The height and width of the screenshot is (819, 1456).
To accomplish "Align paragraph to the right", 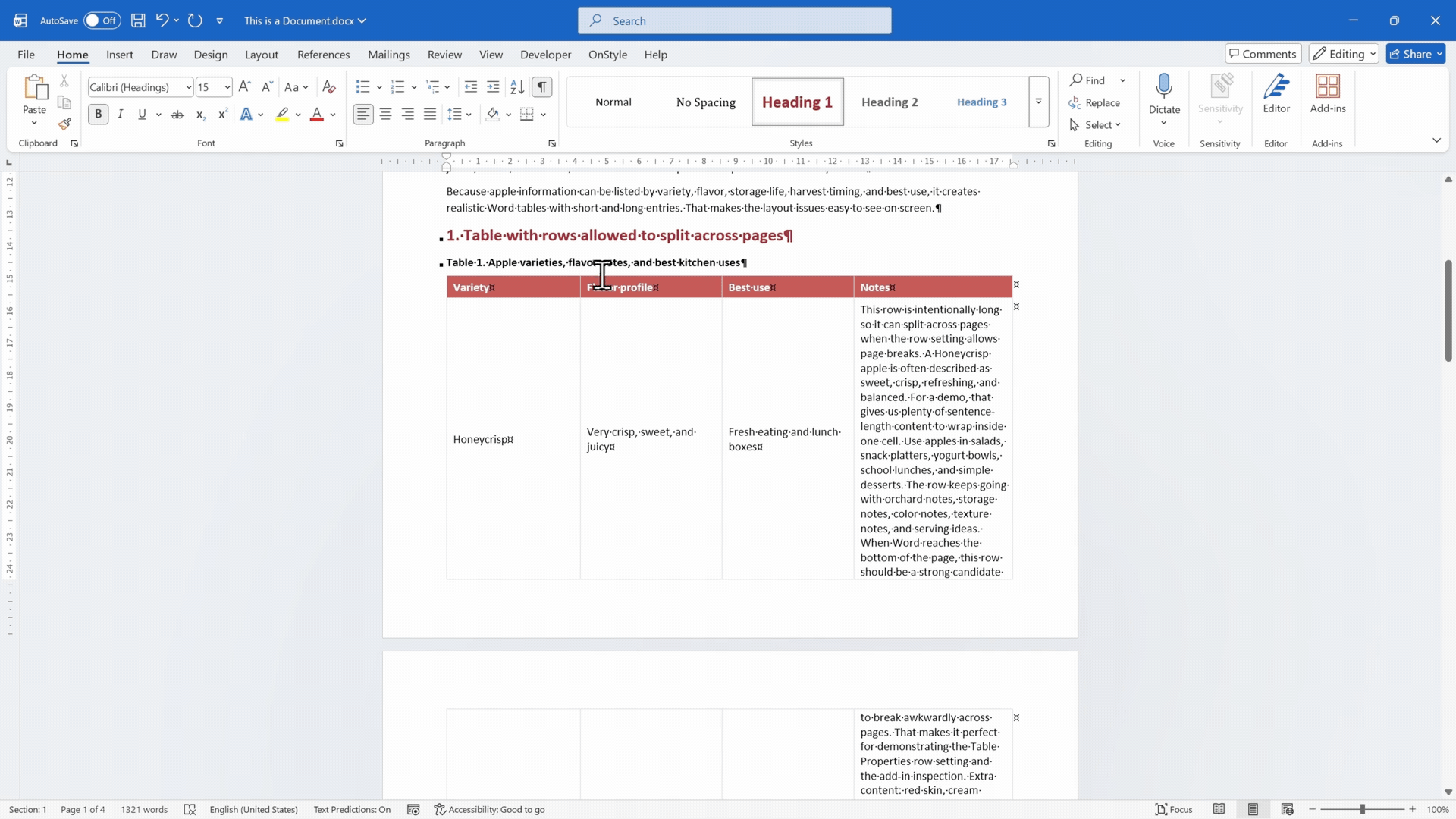I will pyautogui.click(x=408, y=115).
